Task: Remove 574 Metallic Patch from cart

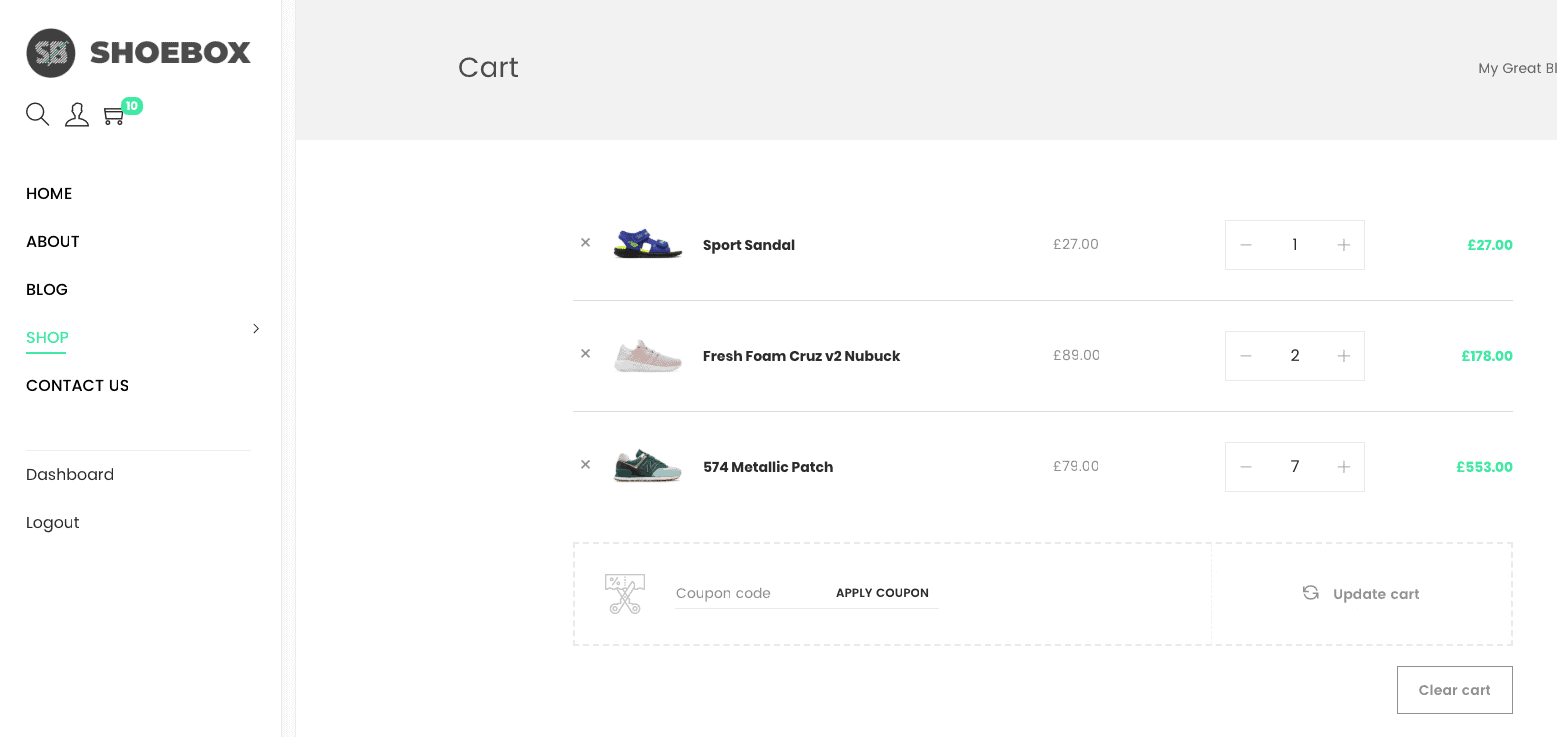Action: (x=586, y=465)
